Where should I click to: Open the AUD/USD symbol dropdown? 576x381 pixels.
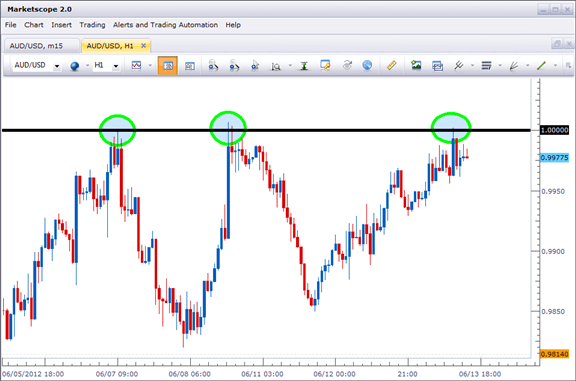[x=57, y=66]
